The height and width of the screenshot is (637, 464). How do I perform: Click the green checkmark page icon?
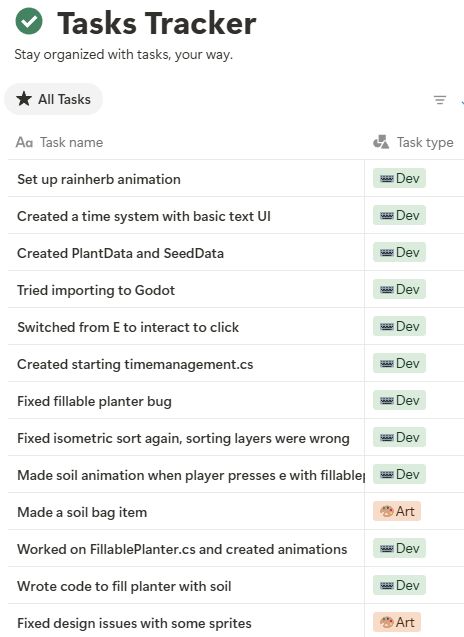29,21
